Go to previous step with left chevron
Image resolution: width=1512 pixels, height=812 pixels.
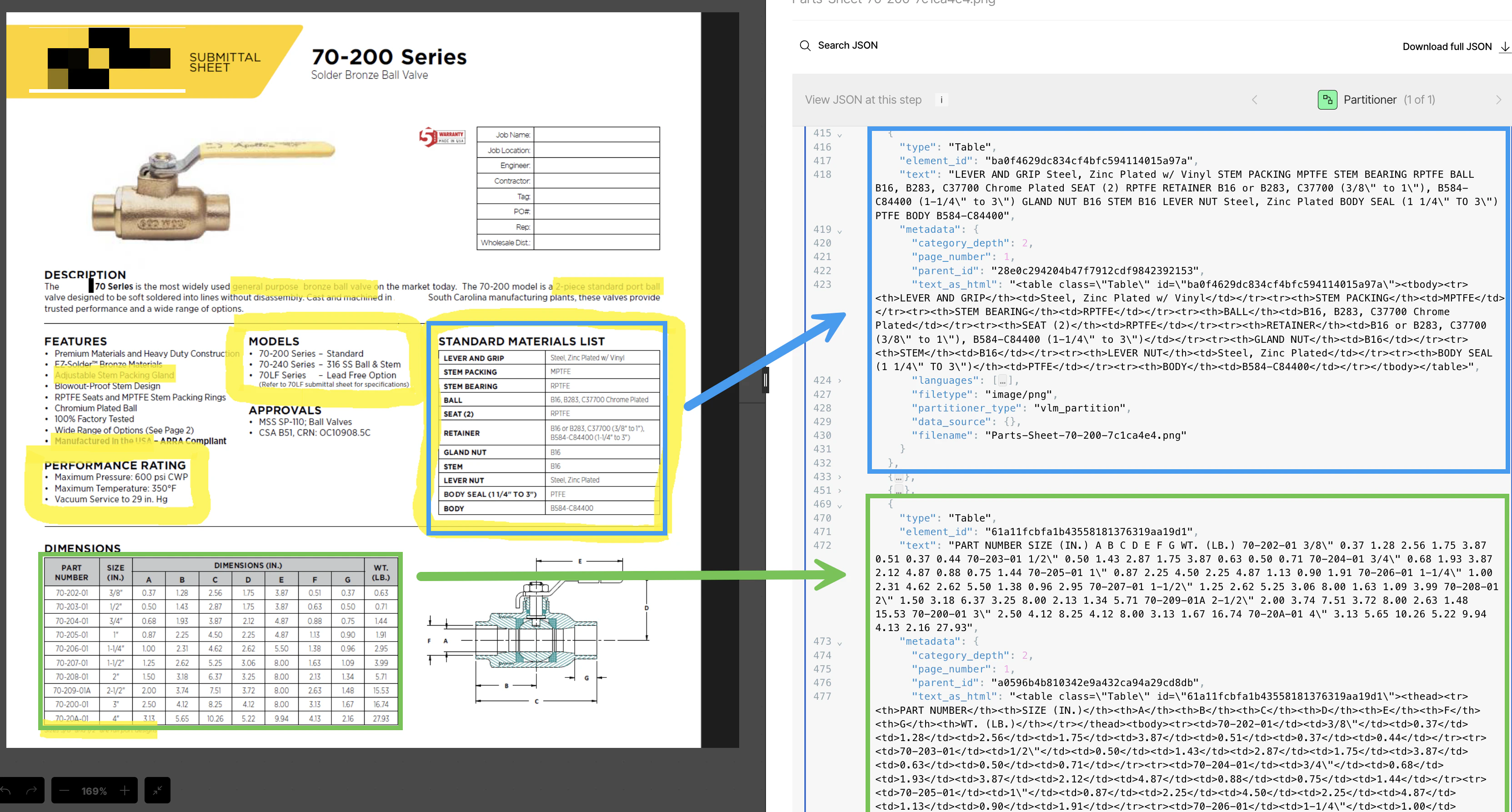click(x=1254, y=100)
